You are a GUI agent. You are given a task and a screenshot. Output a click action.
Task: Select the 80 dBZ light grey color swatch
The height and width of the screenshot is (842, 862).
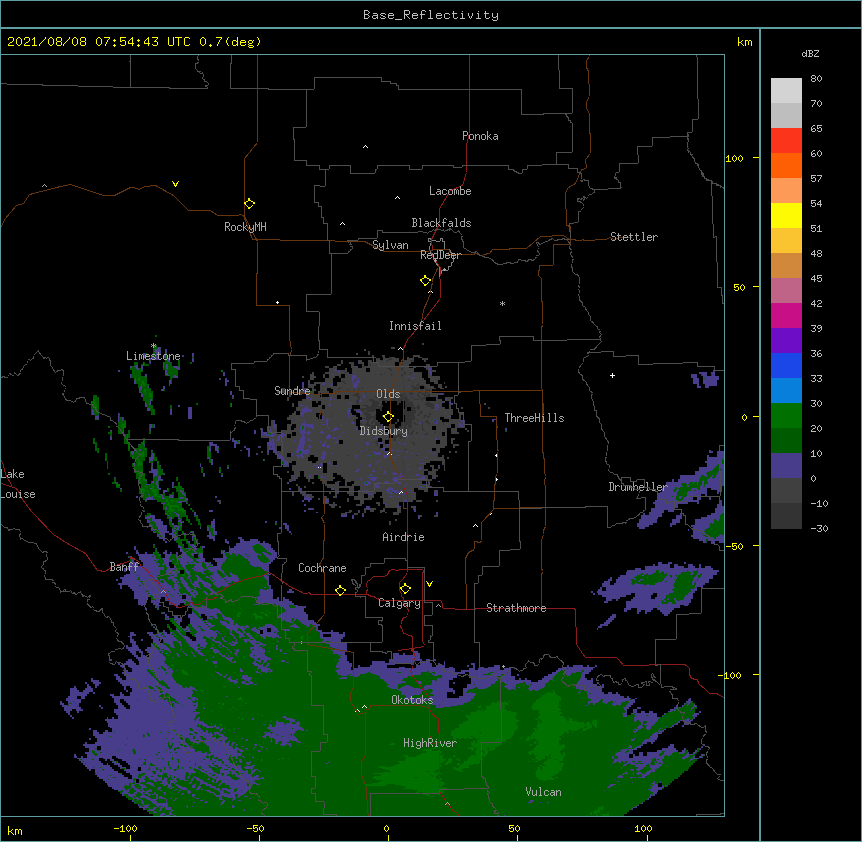[786, 91]
